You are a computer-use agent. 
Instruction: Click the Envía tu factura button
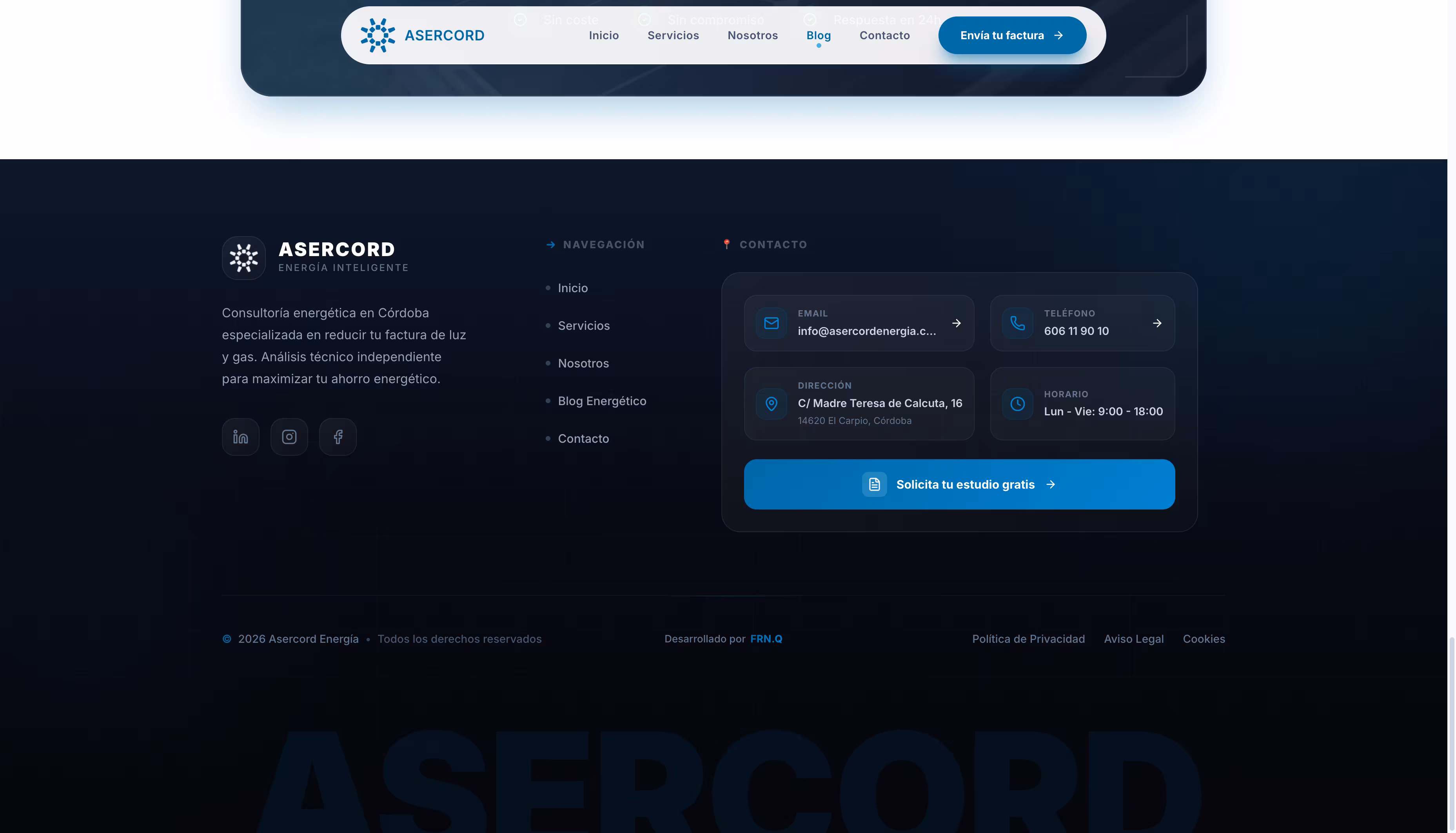tap(1012, 35)
